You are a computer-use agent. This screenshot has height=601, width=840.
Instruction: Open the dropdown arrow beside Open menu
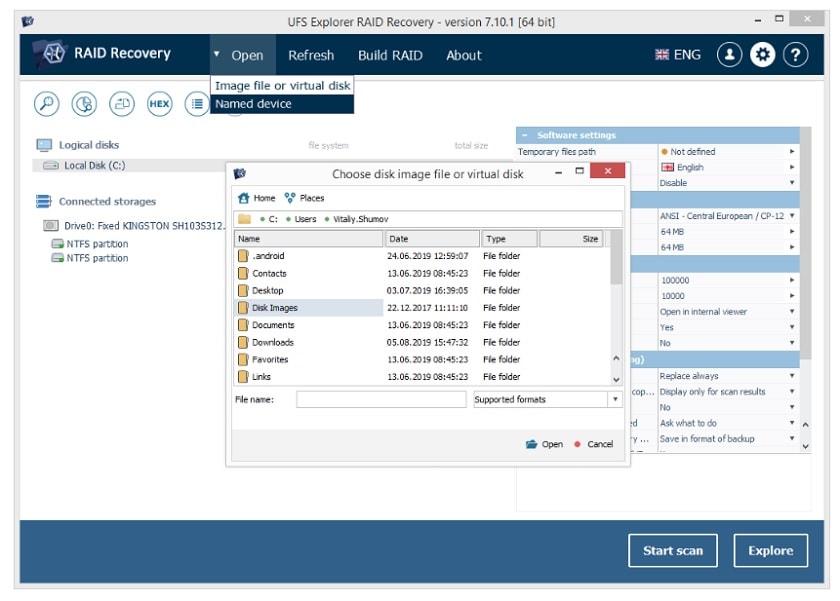point(216,54)
